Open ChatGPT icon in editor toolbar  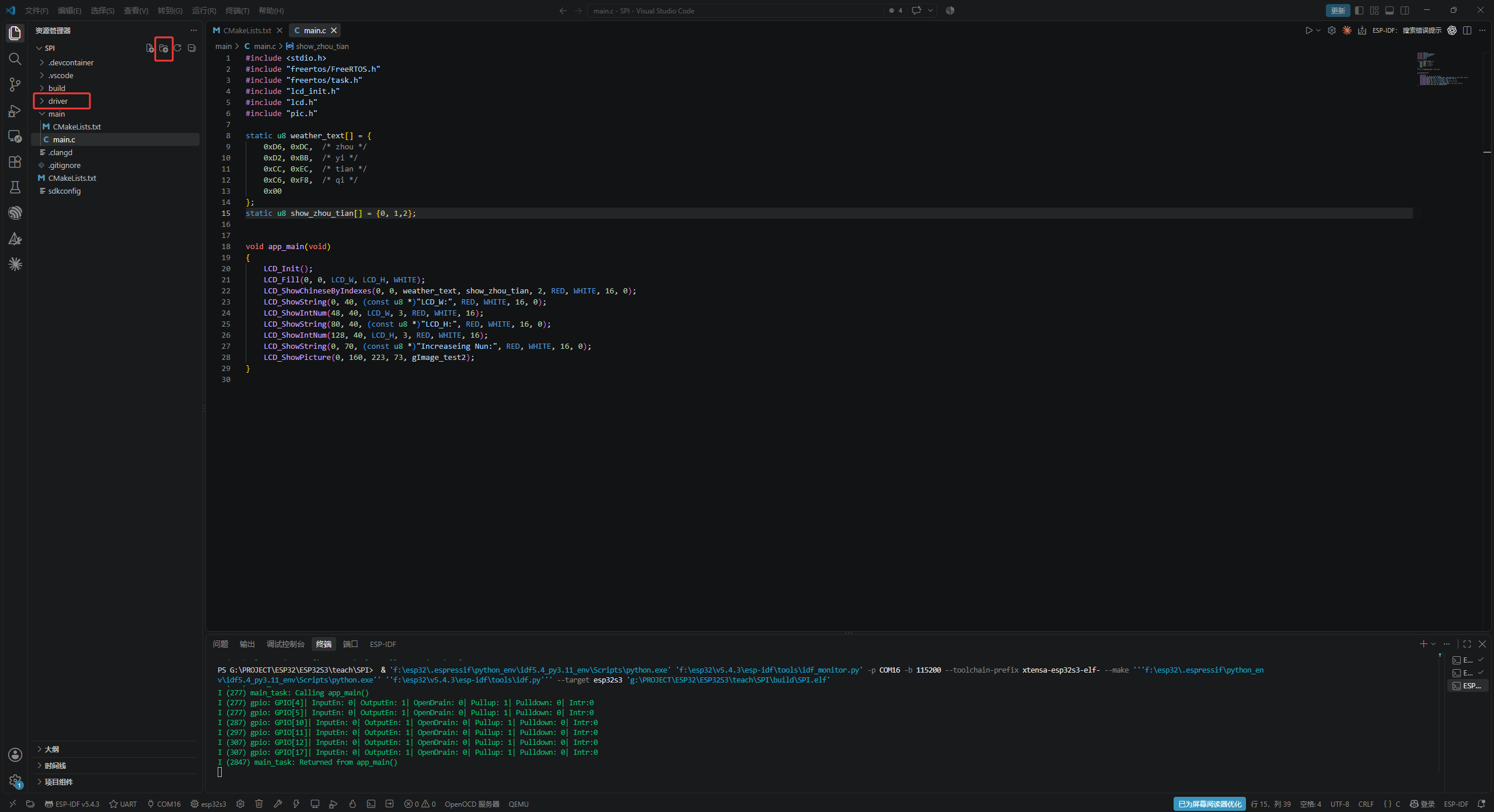(x=1452, y=30)
